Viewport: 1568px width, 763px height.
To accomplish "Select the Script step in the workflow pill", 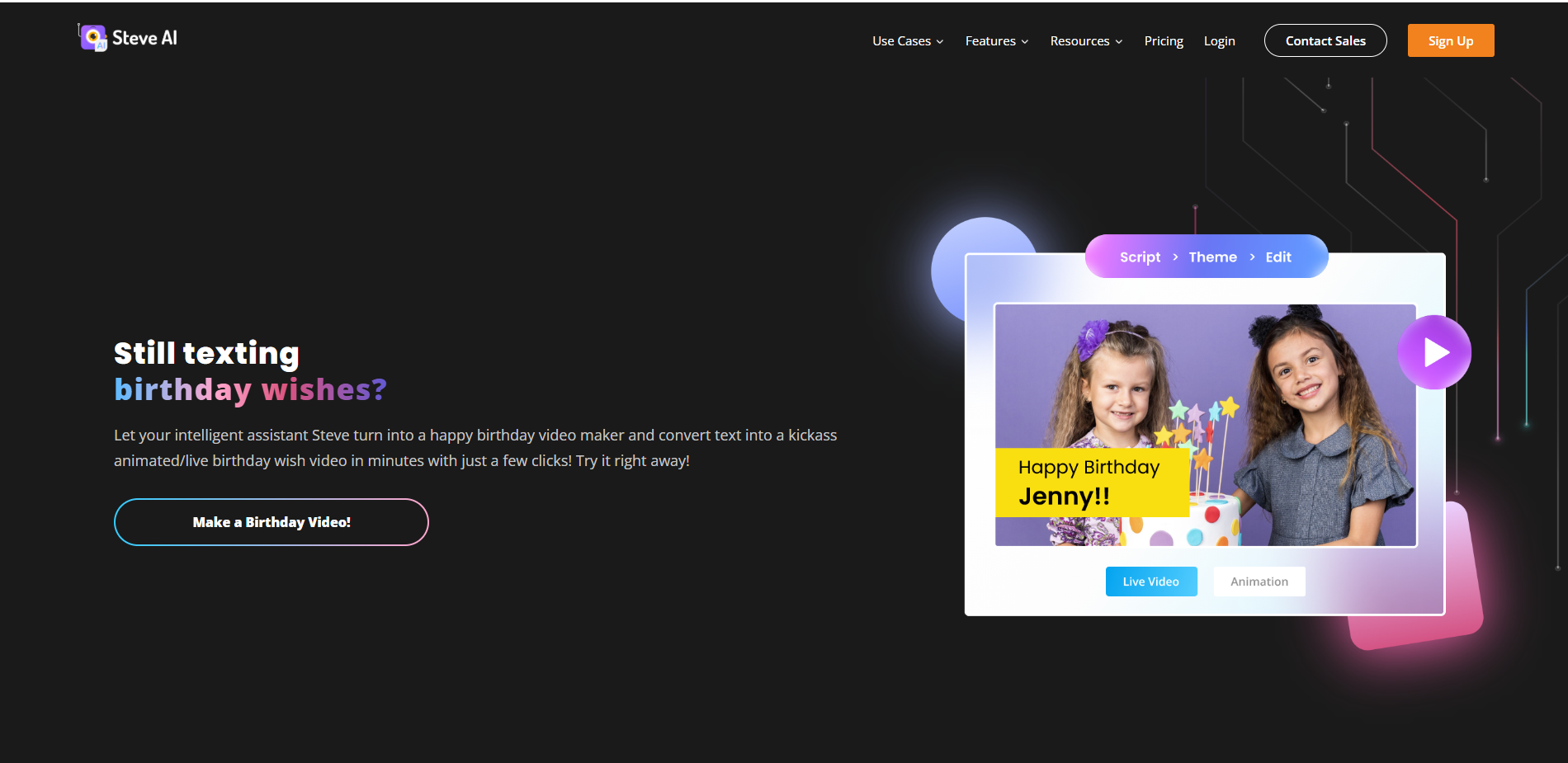I will point(1140,257).
